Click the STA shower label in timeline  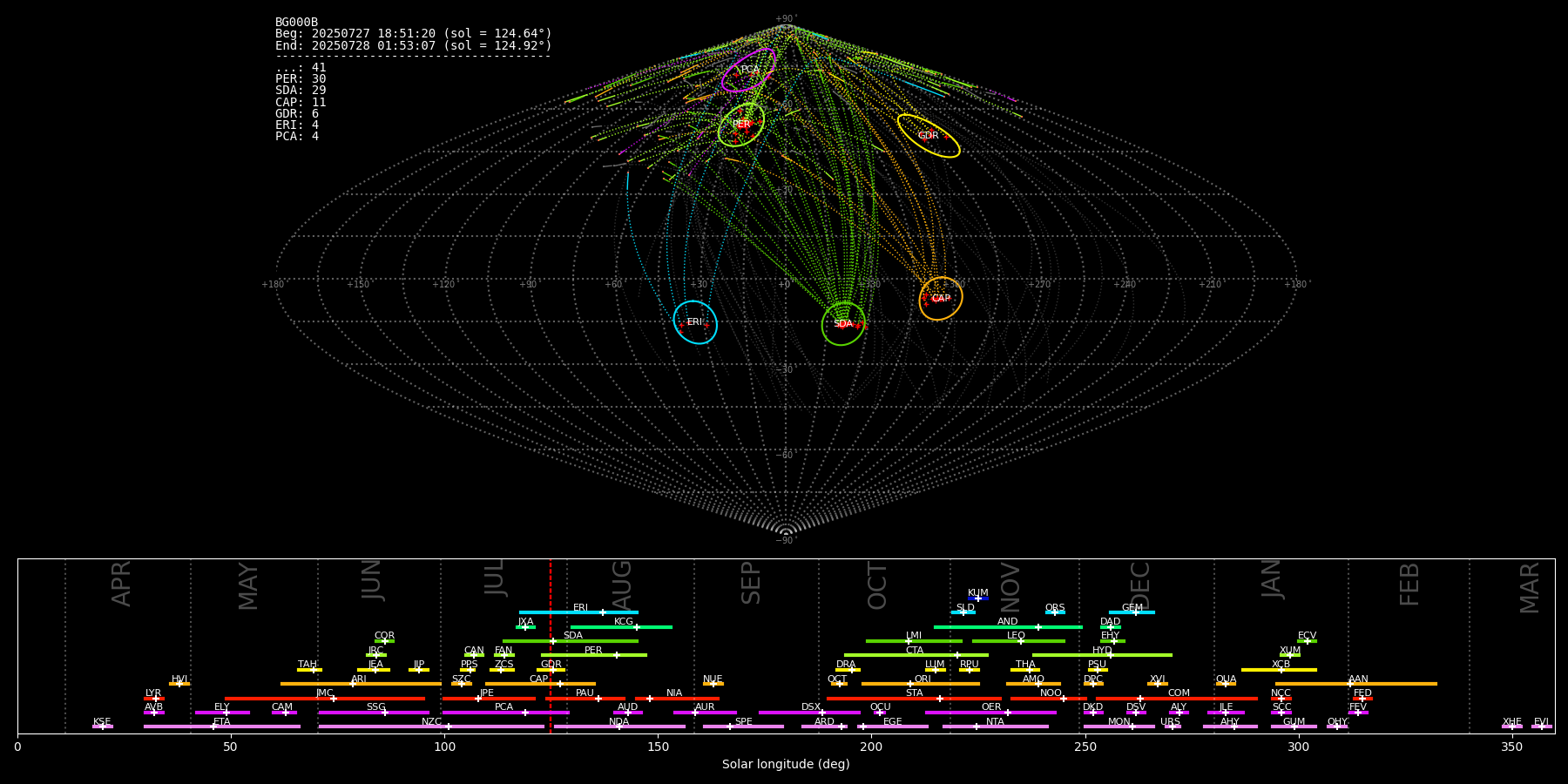914,693
